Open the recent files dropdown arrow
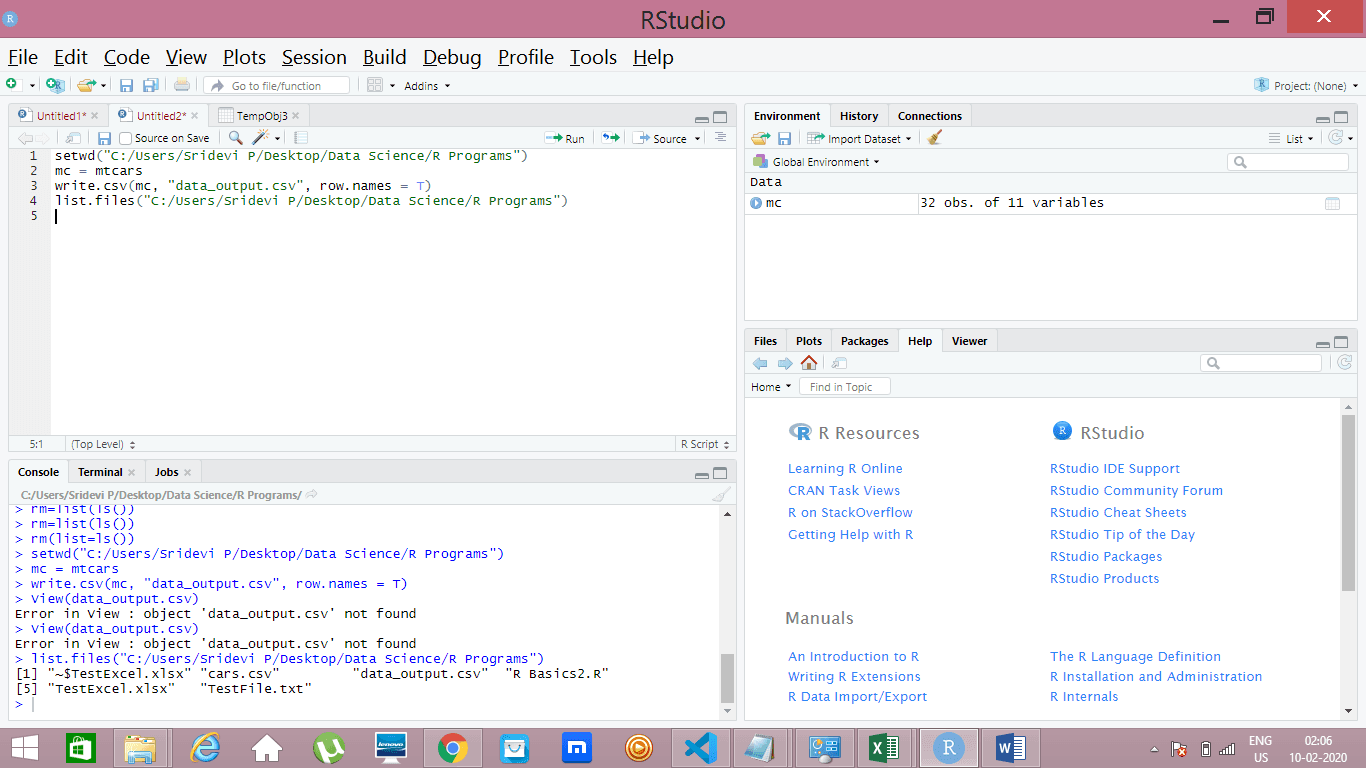 (103, 86)
